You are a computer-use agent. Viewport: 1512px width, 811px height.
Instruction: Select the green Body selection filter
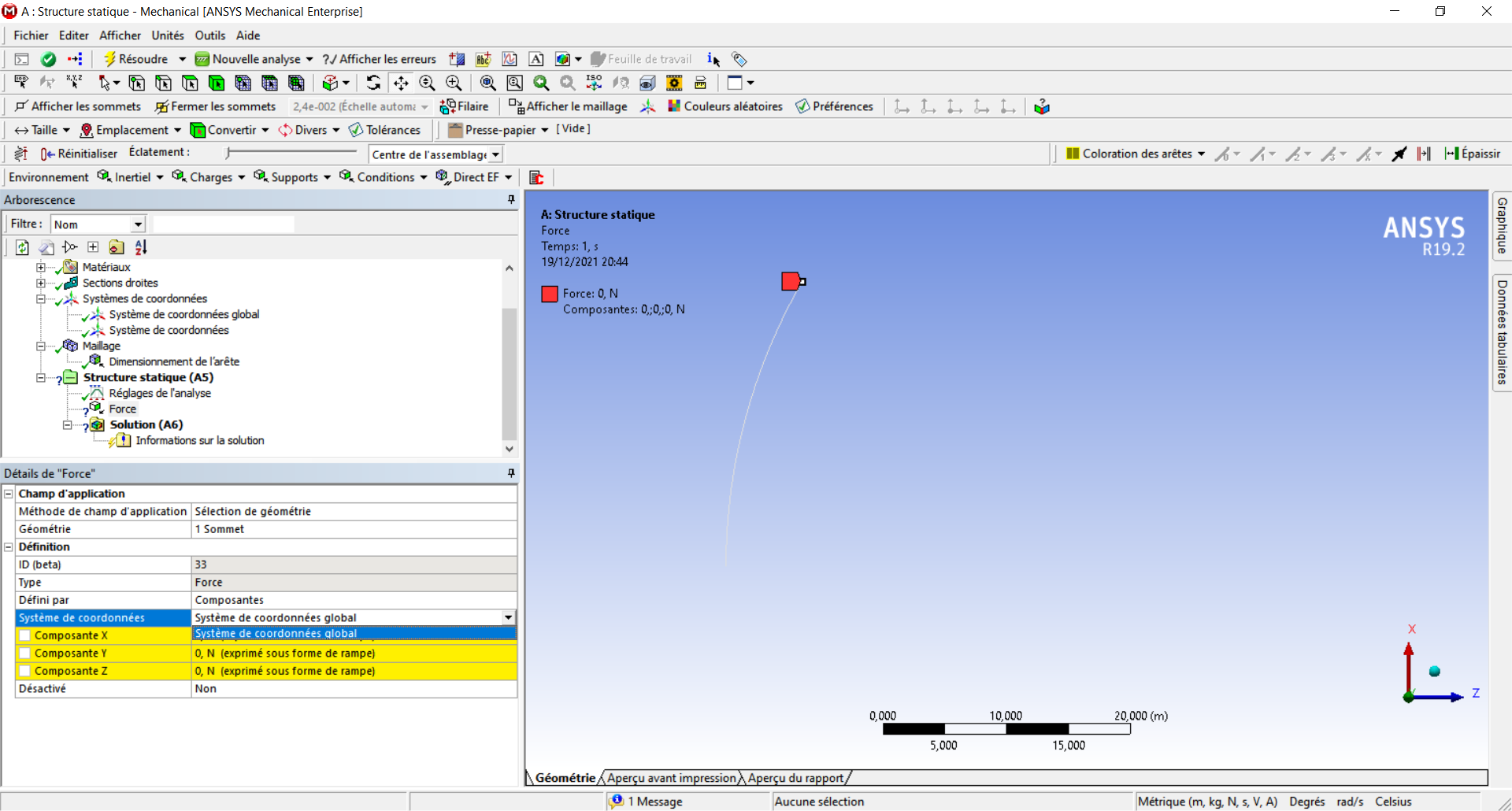[x=217, y=83]
